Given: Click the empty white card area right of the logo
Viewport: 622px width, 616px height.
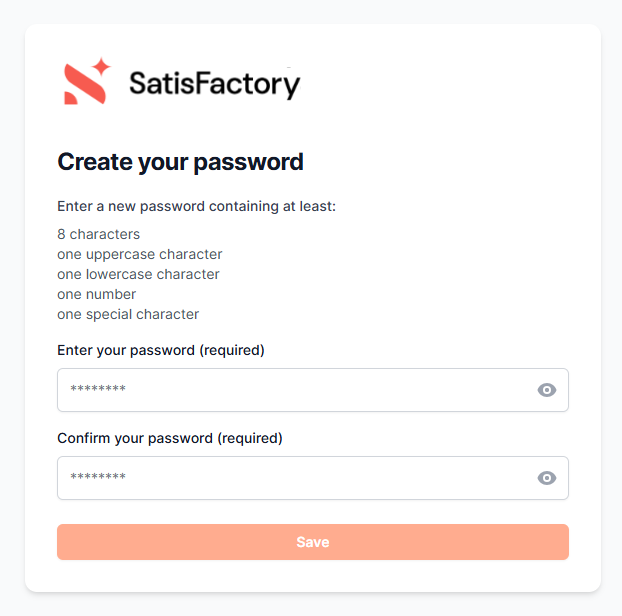Looking at the screenshot, I should 450,84.
